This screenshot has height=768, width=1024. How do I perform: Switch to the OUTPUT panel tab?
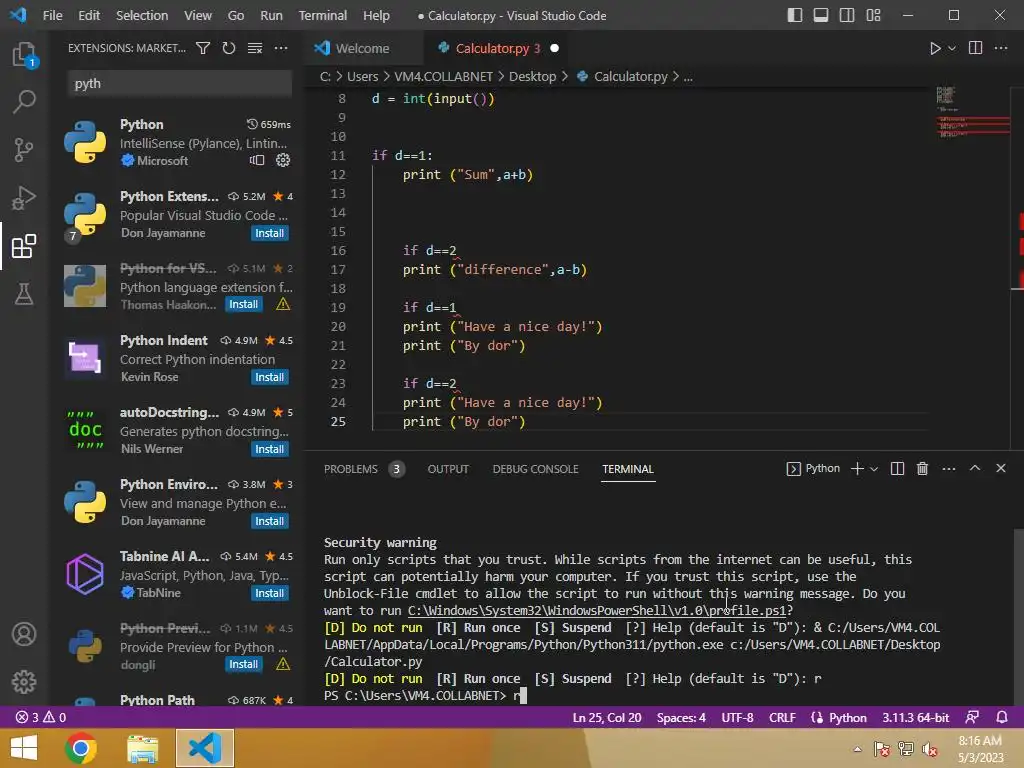448,469
